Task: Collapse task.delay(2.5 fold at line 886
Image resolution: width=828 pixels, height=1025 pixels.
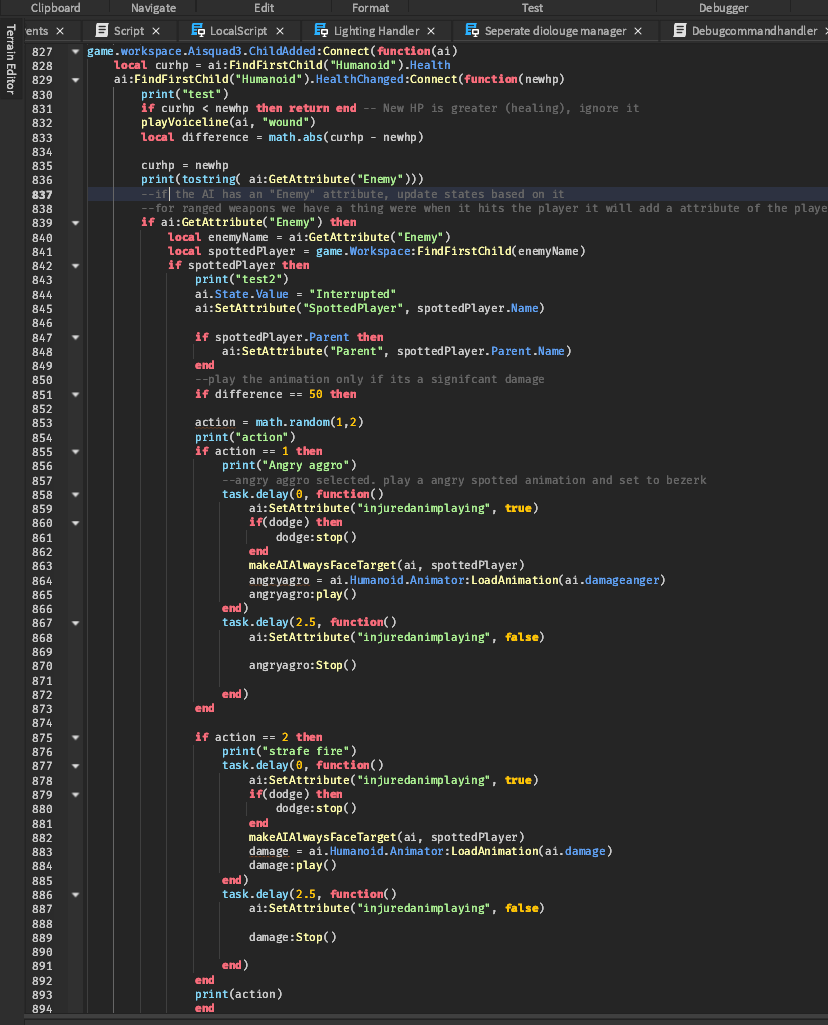Action: [x=76, y=894]
